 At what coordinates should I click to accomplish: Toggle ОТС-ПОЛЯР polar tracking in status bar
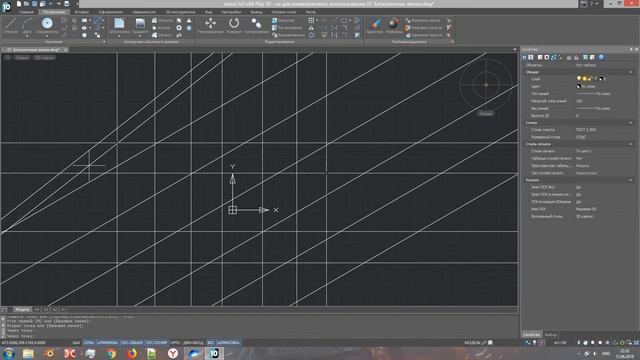tap(157, 343)
